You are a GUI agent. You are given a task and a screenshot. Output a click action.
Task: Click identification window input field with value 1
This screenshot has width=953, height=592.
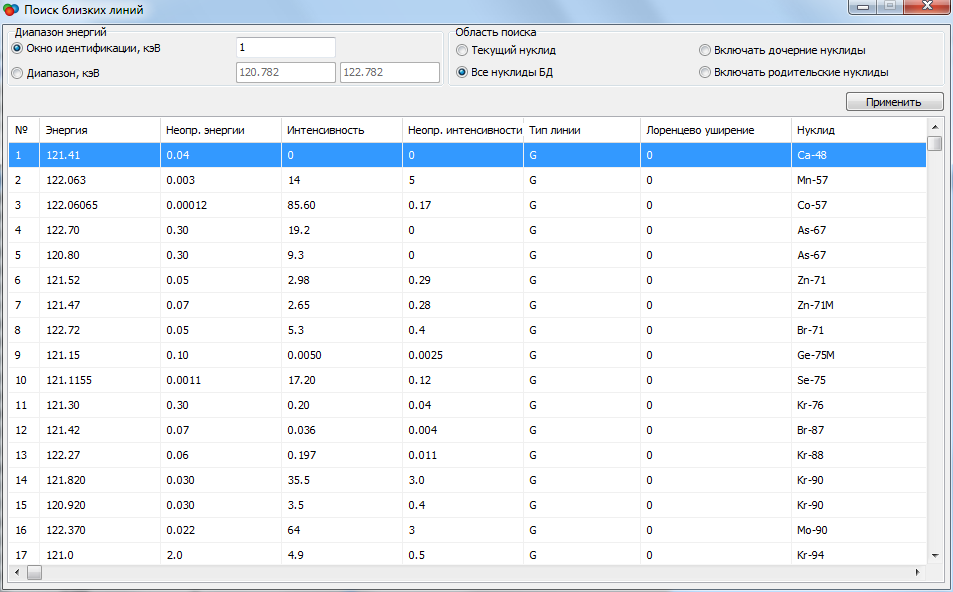click(x=285, y=48)
